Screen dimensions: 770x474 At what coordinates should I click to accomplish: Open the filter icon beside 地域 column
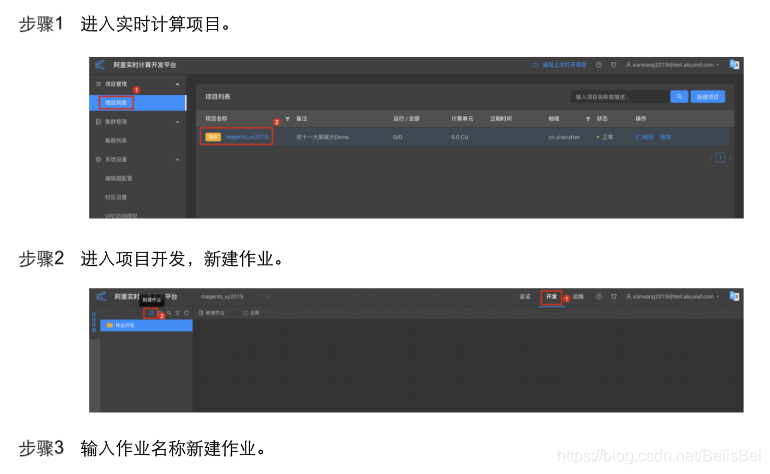(x=588, y=119)
